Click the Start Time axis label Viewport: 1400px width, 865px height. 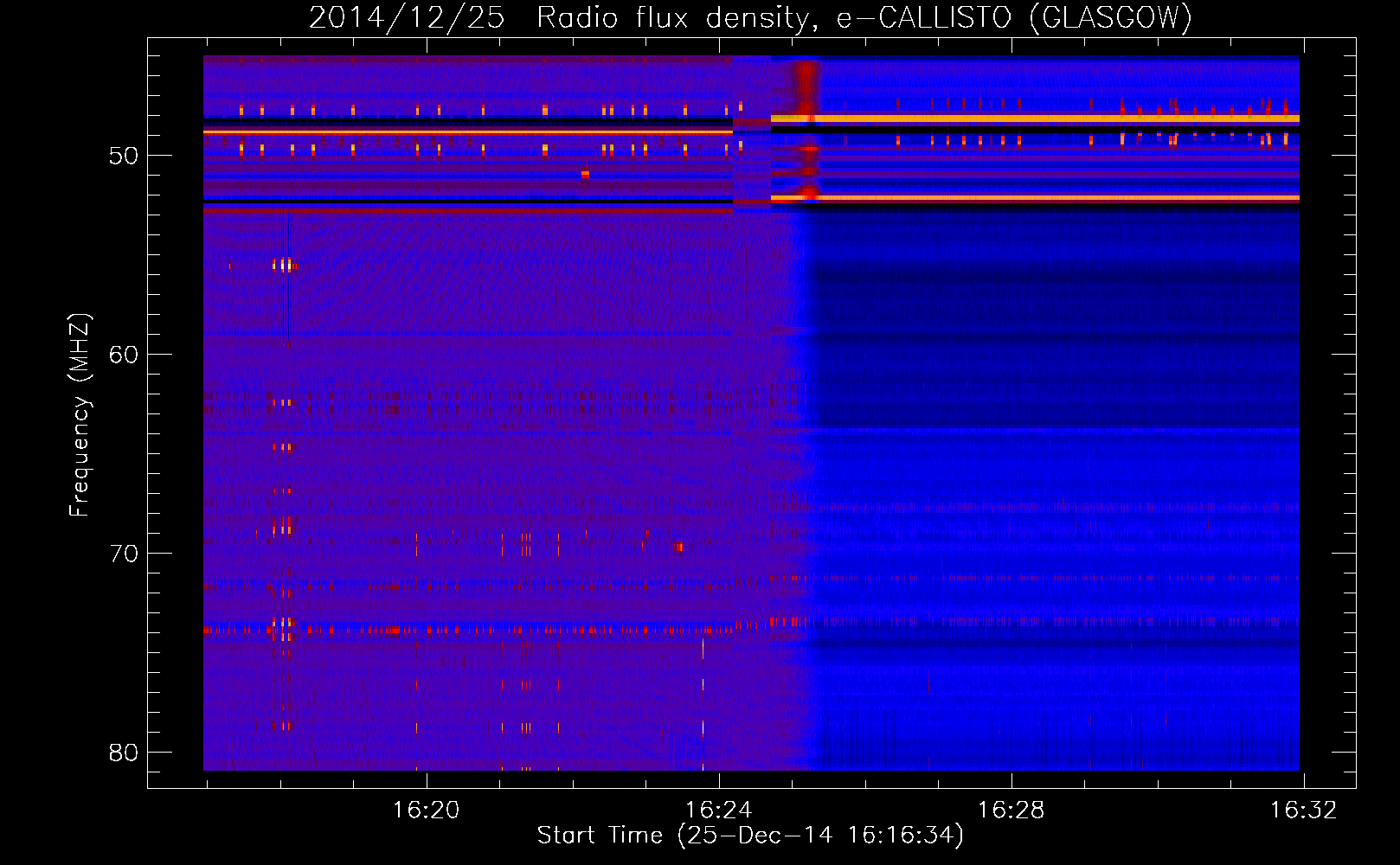click(750, 836)
